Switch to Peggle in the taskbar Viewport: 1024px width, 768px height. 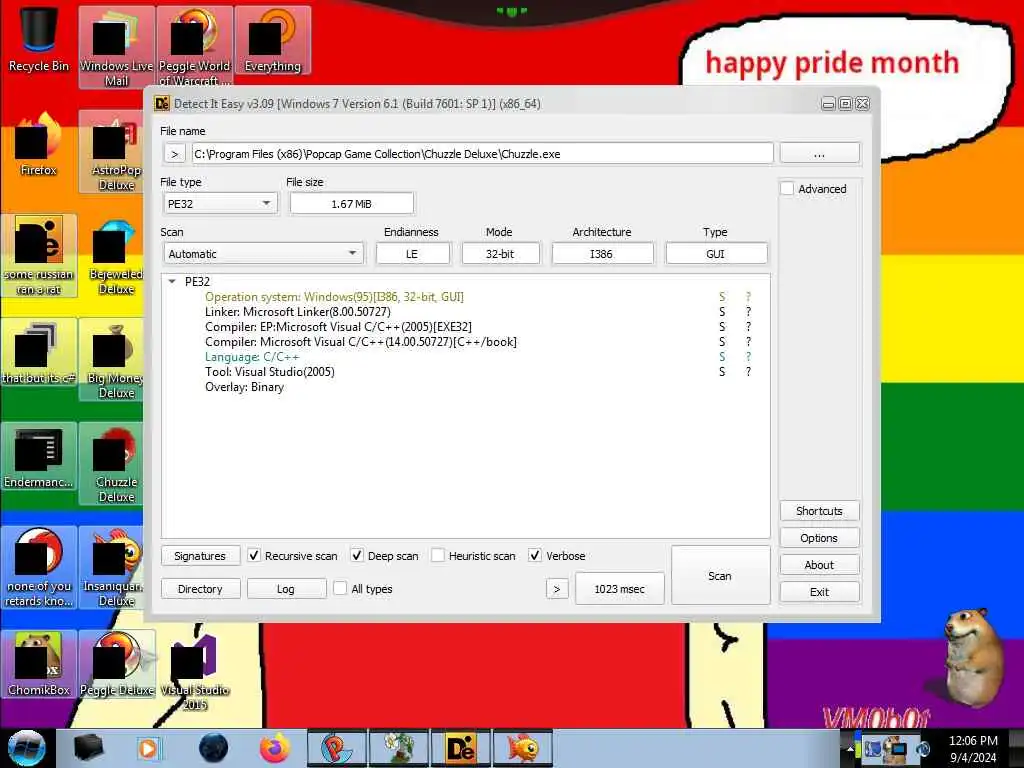pyautogui.click(x=336, y=748)
